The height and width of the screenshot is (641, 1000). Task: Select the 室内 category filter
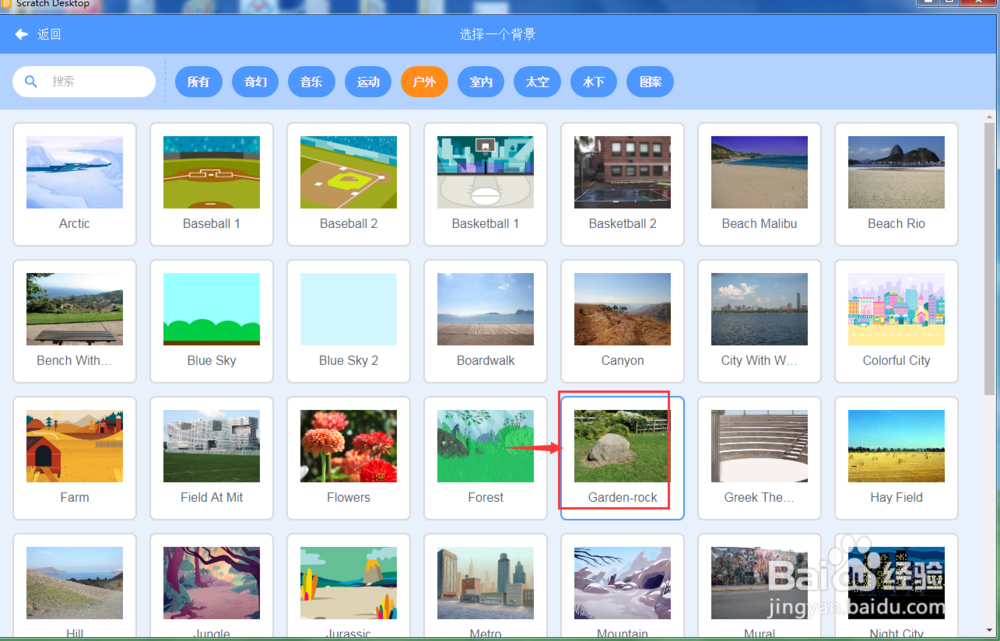481,82
